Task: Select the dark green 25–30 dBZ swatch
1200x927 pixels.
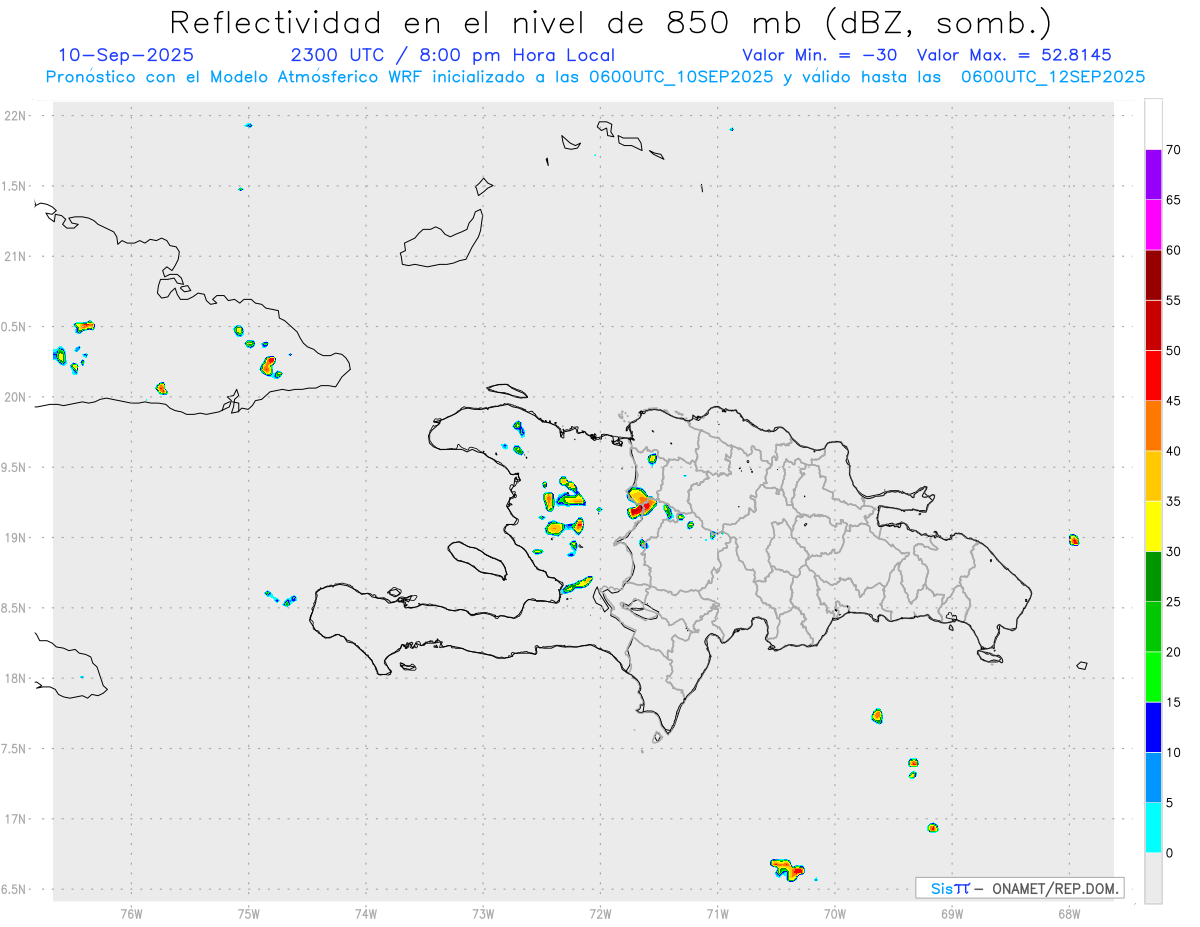Action: pos(1153,576)
